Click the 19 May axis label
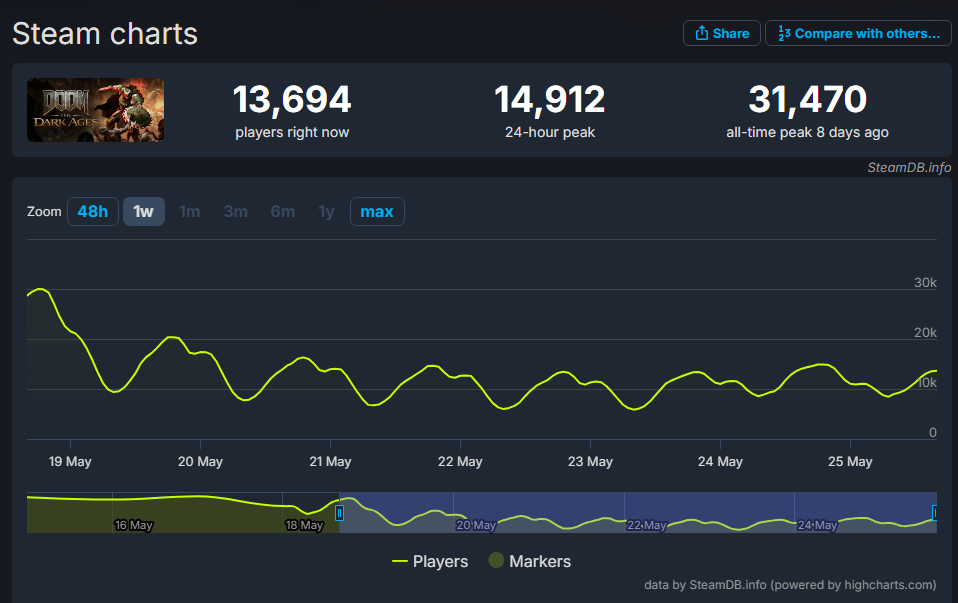The height and width of the screenshot is (603, 958). coord(70,462)
